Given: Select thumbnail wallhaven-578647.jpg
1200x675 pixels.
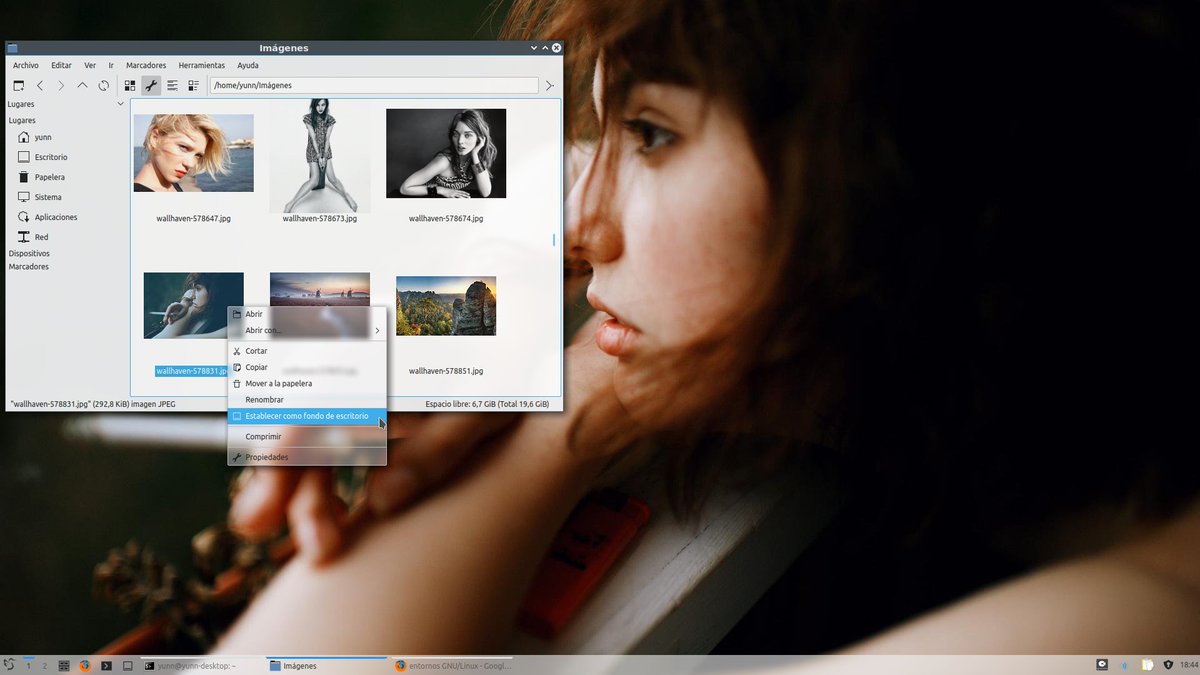Looking at the screenshot, I should 194,153.
